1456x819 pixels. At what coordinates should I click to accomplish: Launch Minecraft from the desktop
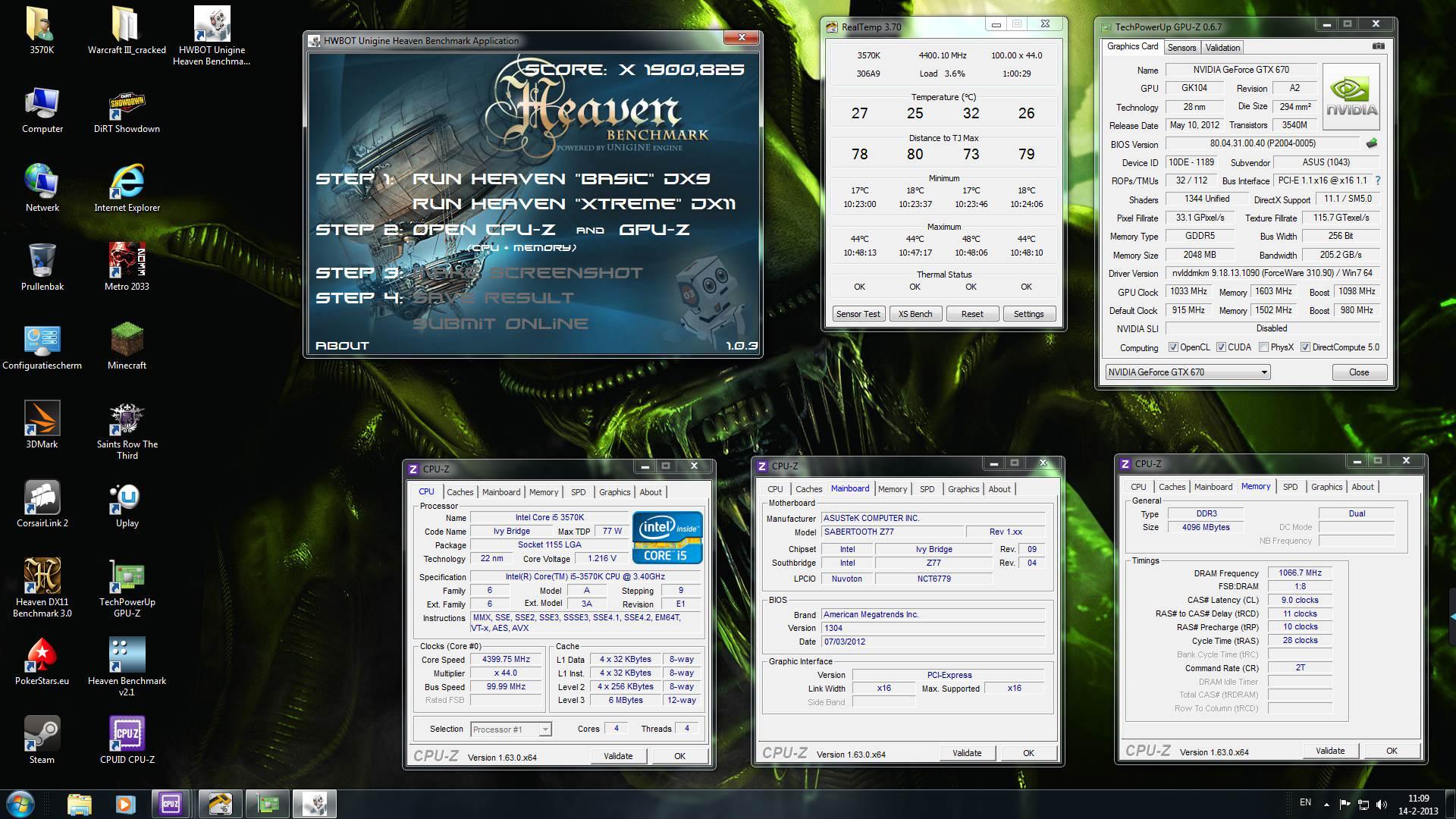pos(127,347)
